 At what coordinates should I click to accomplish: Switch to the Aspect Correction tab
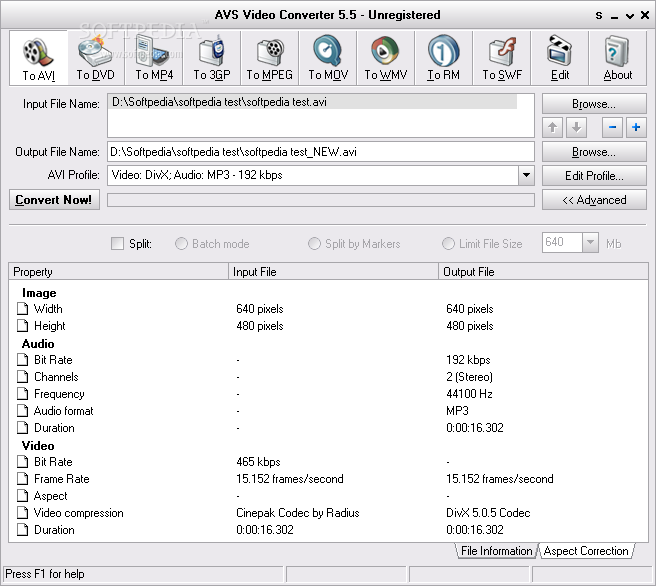pyautogui.click(x=586, y=551)
